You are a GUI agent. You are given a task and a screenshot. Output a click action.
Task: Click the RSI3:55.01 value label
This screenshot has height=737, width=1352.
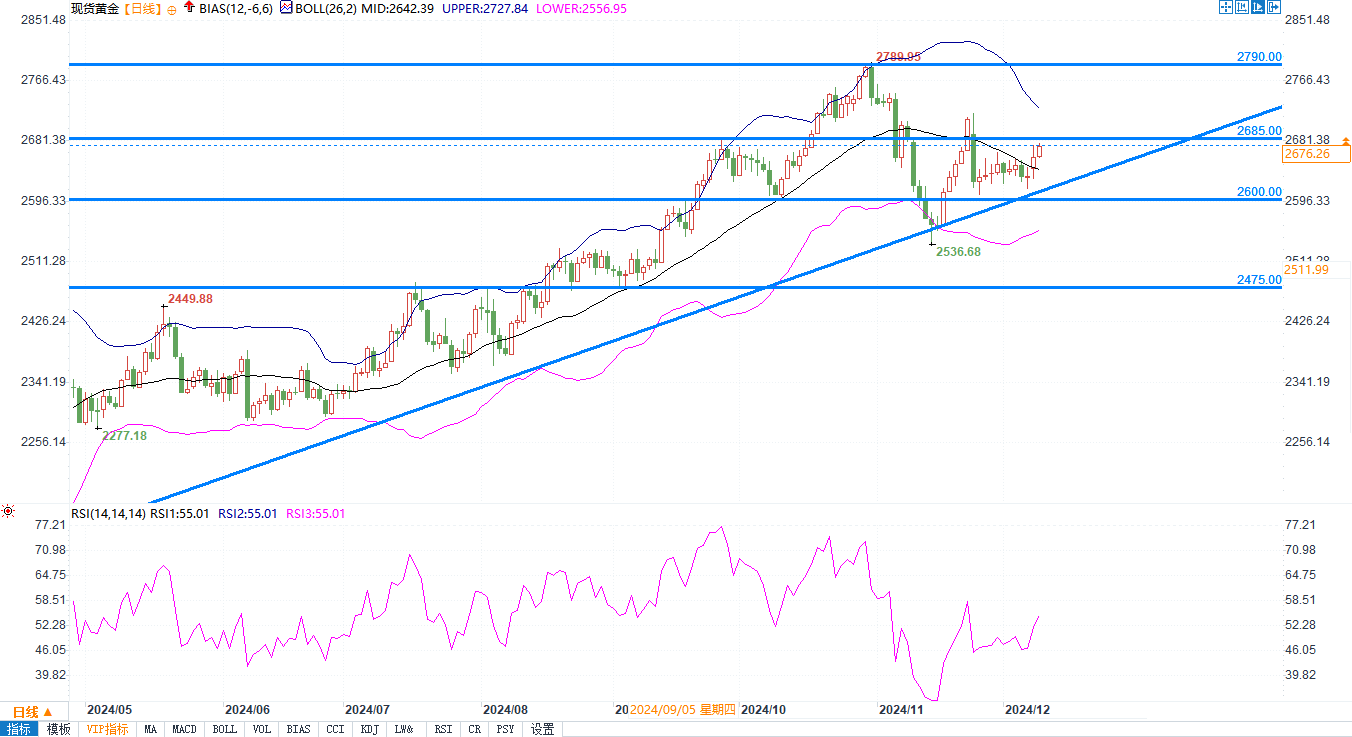coord(316,513)
